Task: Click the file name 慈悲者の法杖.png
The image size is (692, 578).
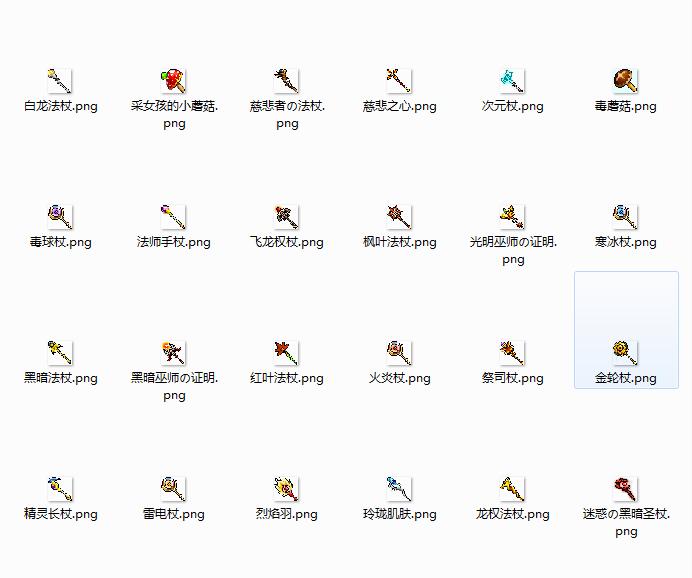Action: pyautogui.click(x=287, y=115)
